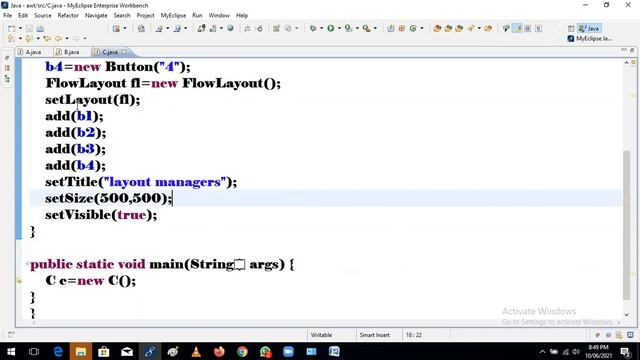Open the File menu
The width and height of the screenshot is (640, 360).
[x=7, y=16]
